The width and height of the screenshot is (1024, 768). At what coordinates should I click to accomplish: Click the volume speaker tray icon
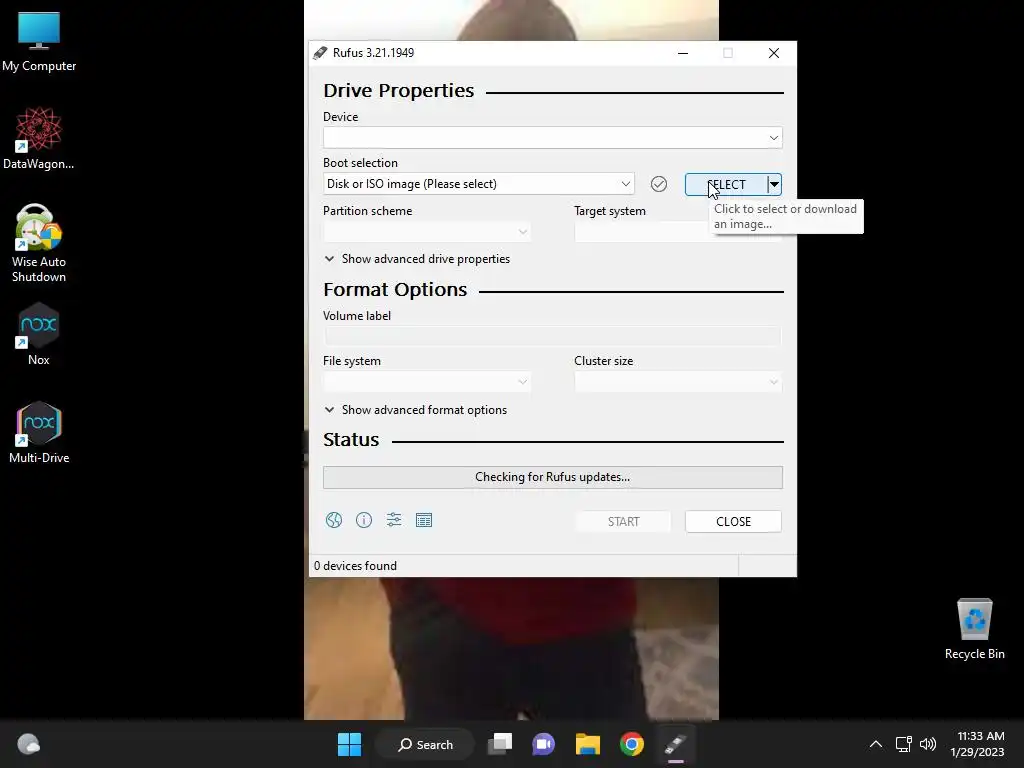click(928, 744)
